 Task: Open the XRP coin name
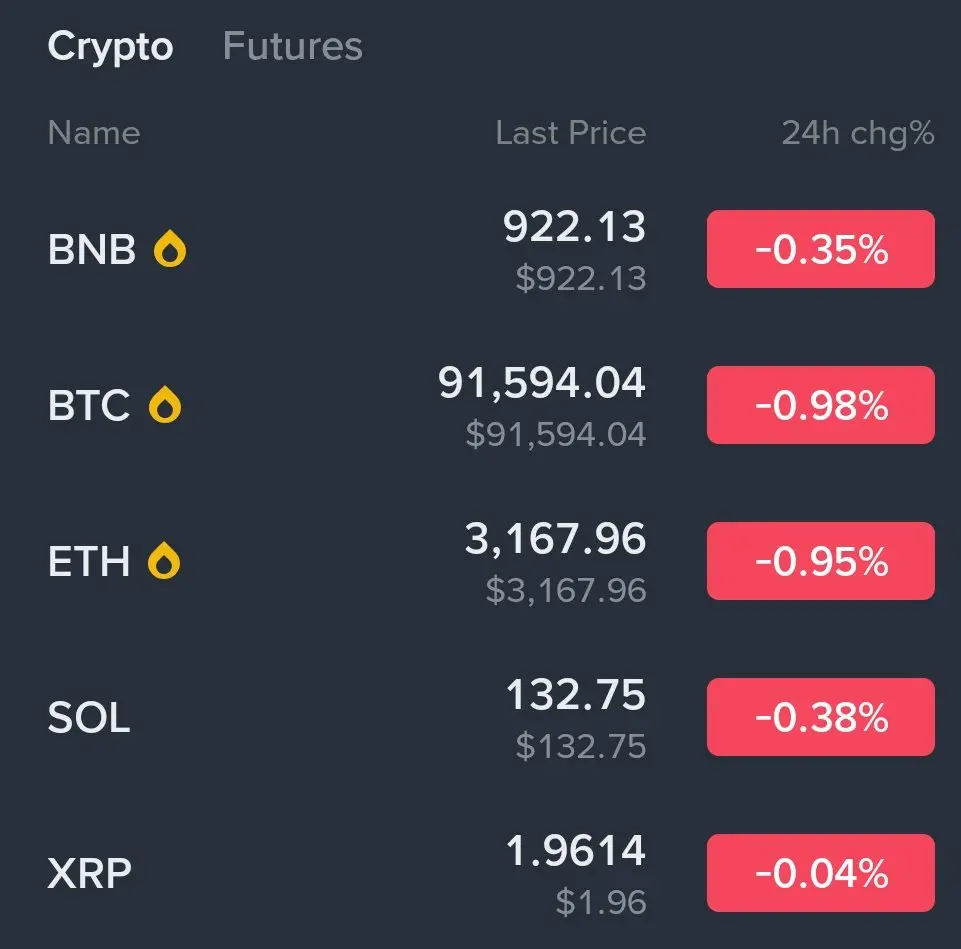click(x=89, y=874)
